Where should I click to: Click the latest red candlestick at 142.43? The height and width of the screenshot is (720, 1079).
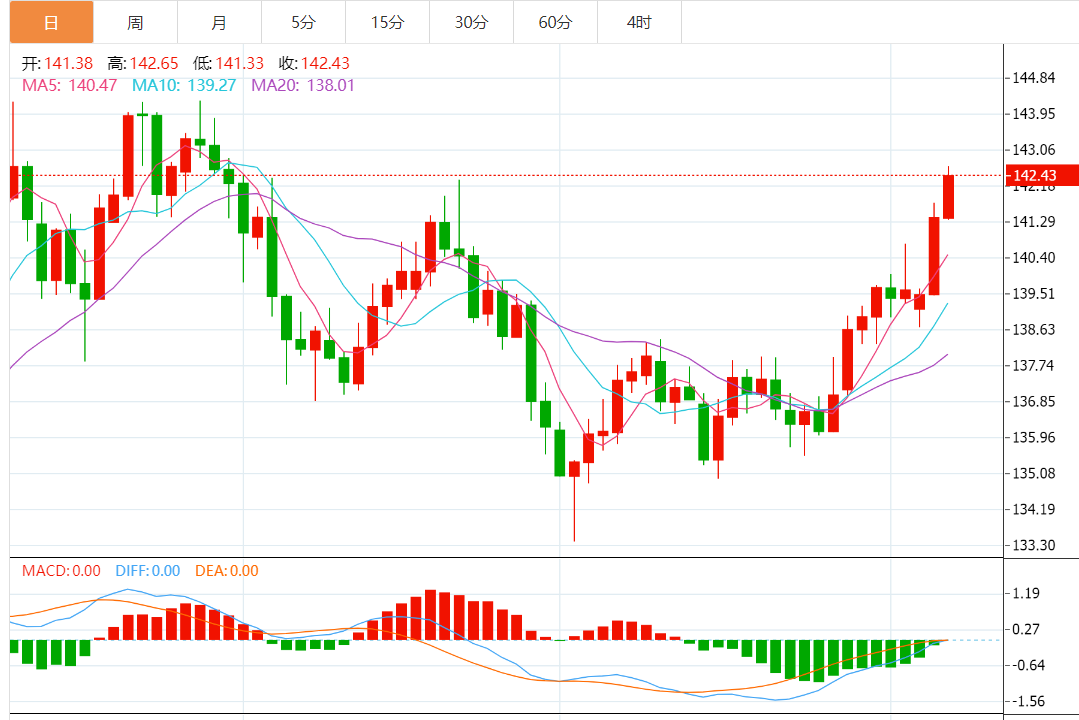[x=948, y=197]
